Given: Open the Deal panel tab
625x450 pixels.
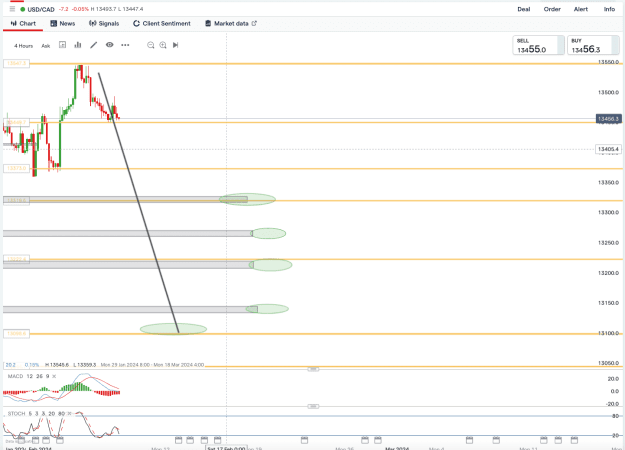Looking at the screenshot, I should pyautogui.click(x=524, y=9).
